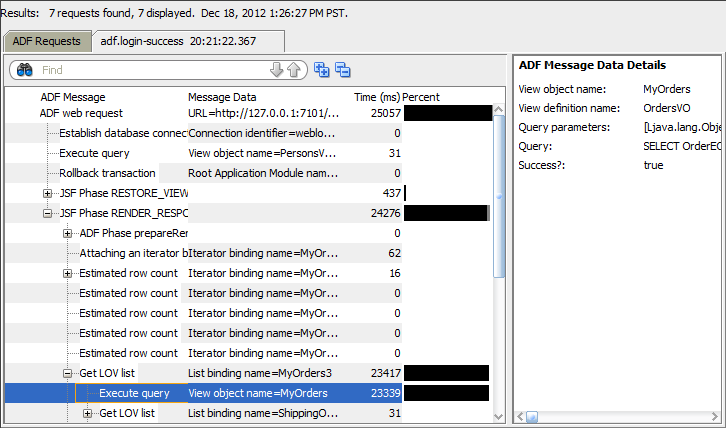The width and height of the screenshot is (726, 428).
Task: Click List binding name=MyOrders3 data
Action: pyautogui.click(x=260, y=373)
